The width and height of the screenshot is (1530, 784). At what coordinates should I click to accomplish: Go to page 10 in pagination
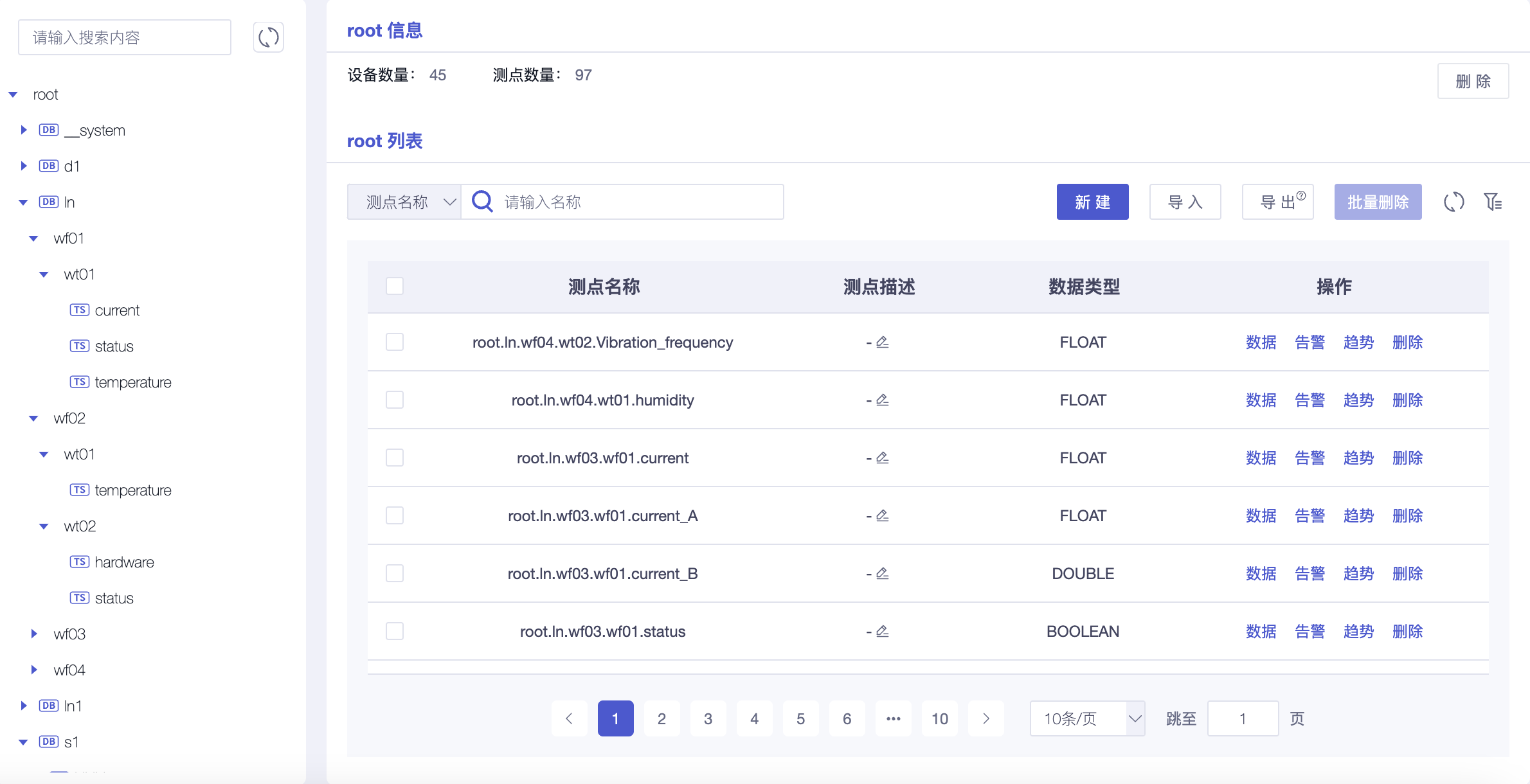[x=939, y=718]
